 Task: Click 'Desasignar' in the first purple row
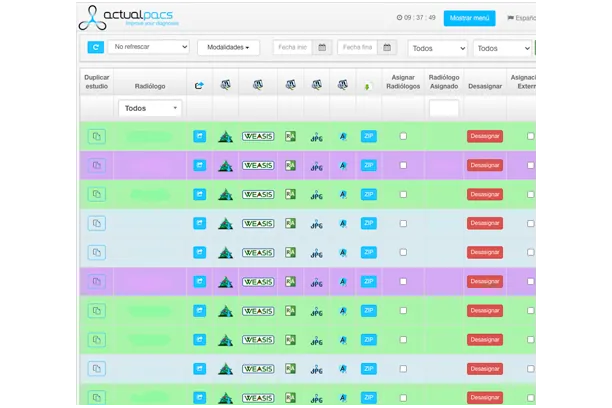[x=485, y=166]
